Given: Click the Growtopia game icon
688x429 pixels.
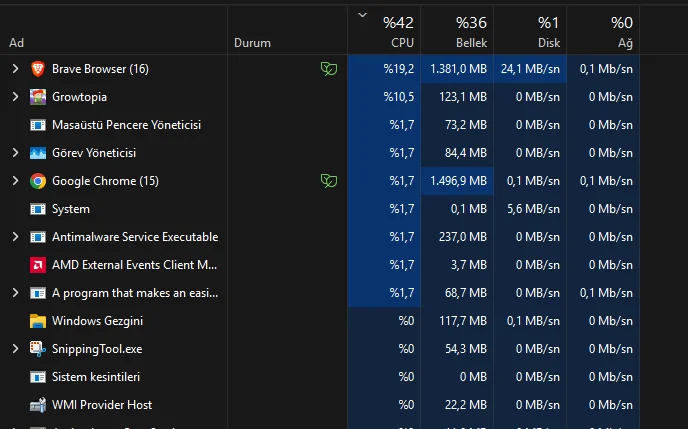Looking at the screenshot, I should (x=38, y=97).
